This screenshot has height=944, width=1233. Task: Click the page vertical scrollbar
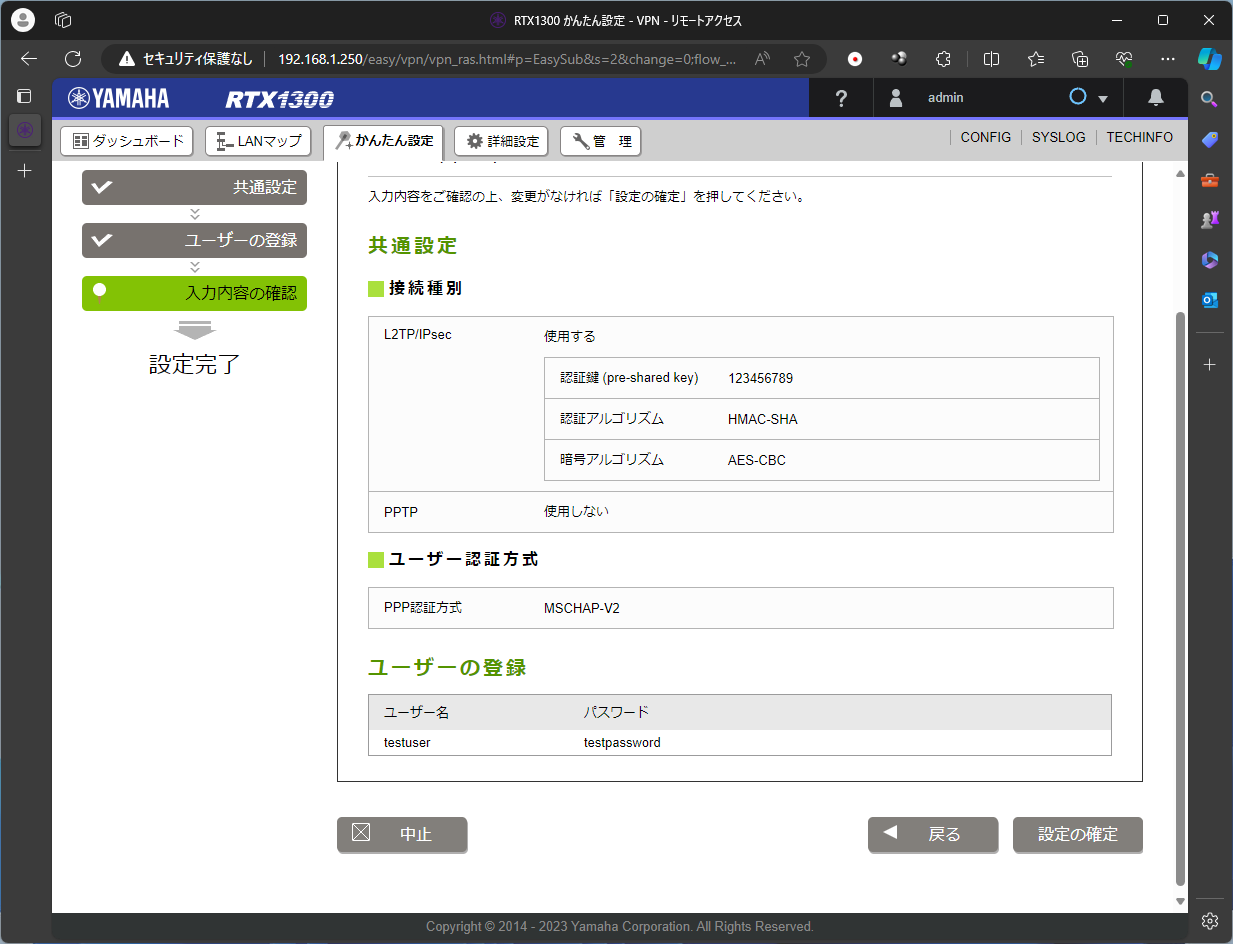pos(1180,600)
